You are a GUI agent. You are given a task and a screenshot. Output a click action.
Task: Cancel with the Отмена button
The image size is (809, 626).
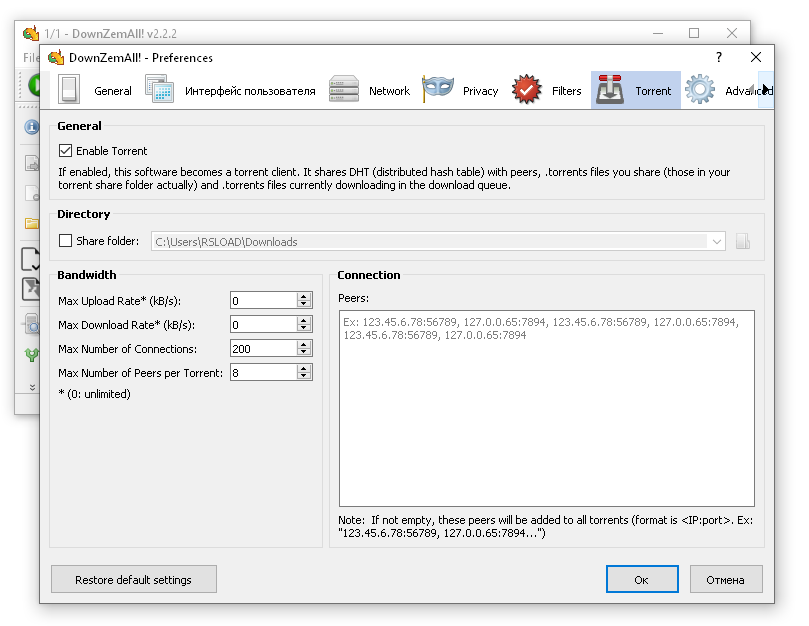(725, 580)
